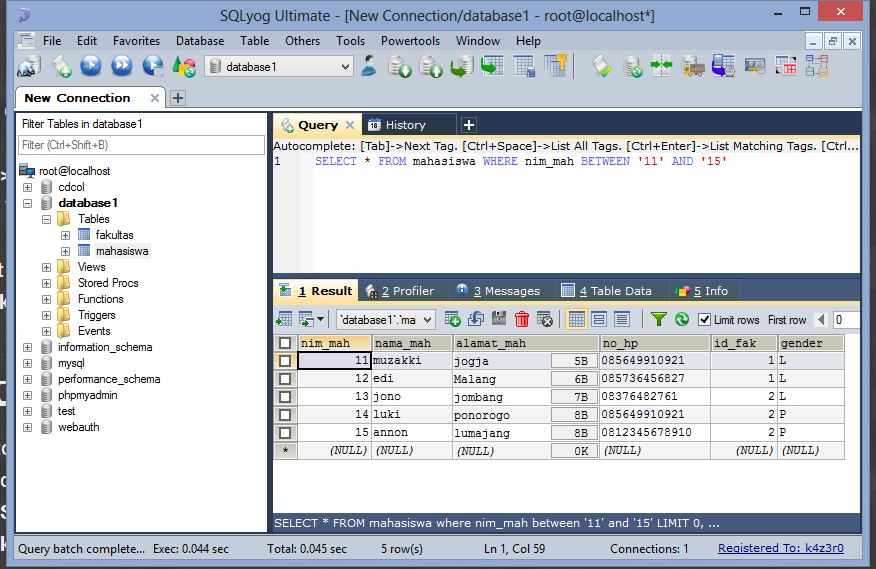Click the red delete rows trash icon
876x569 pixels.
522,319
